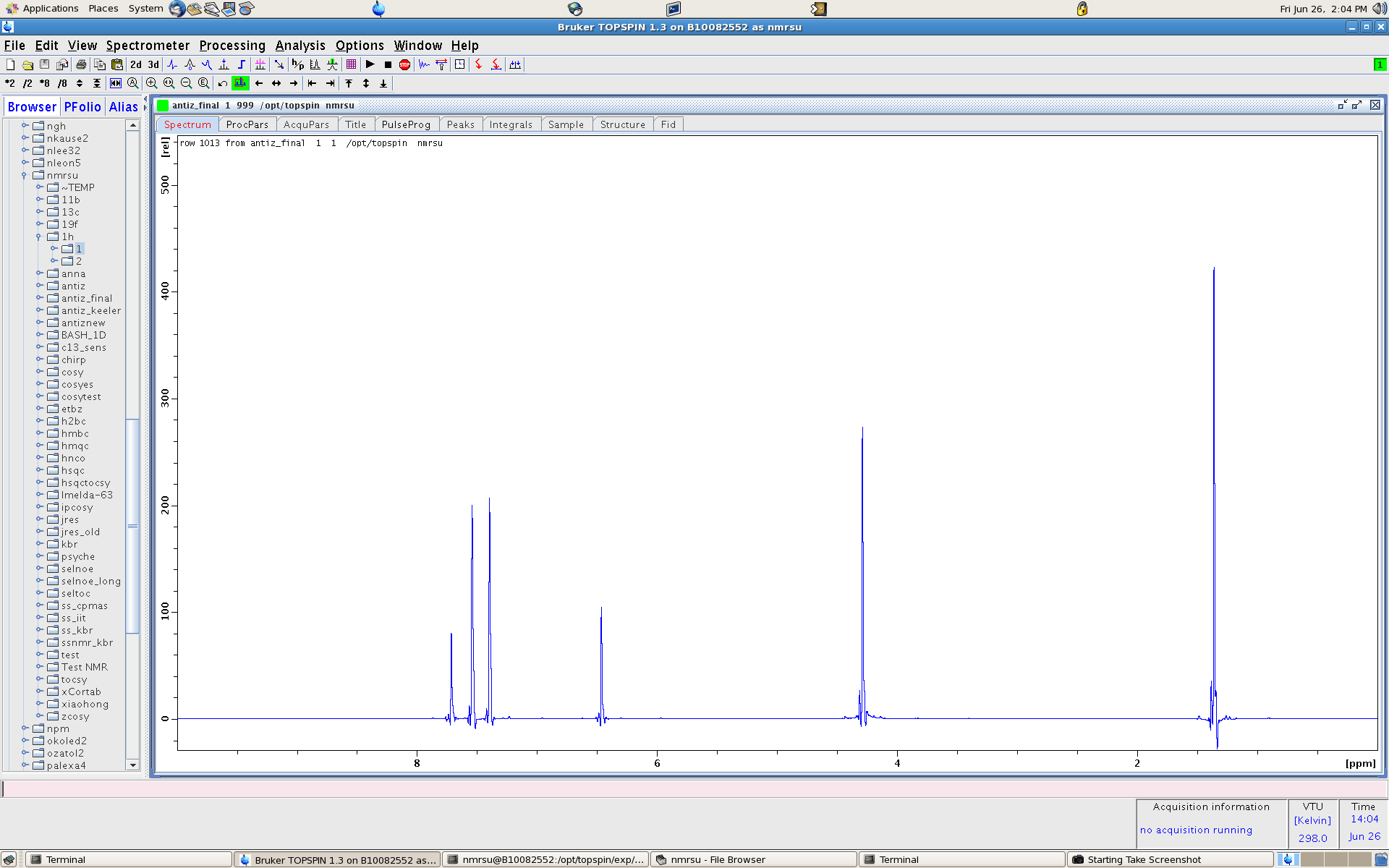Start interactive calibration icon

(190, 64)
